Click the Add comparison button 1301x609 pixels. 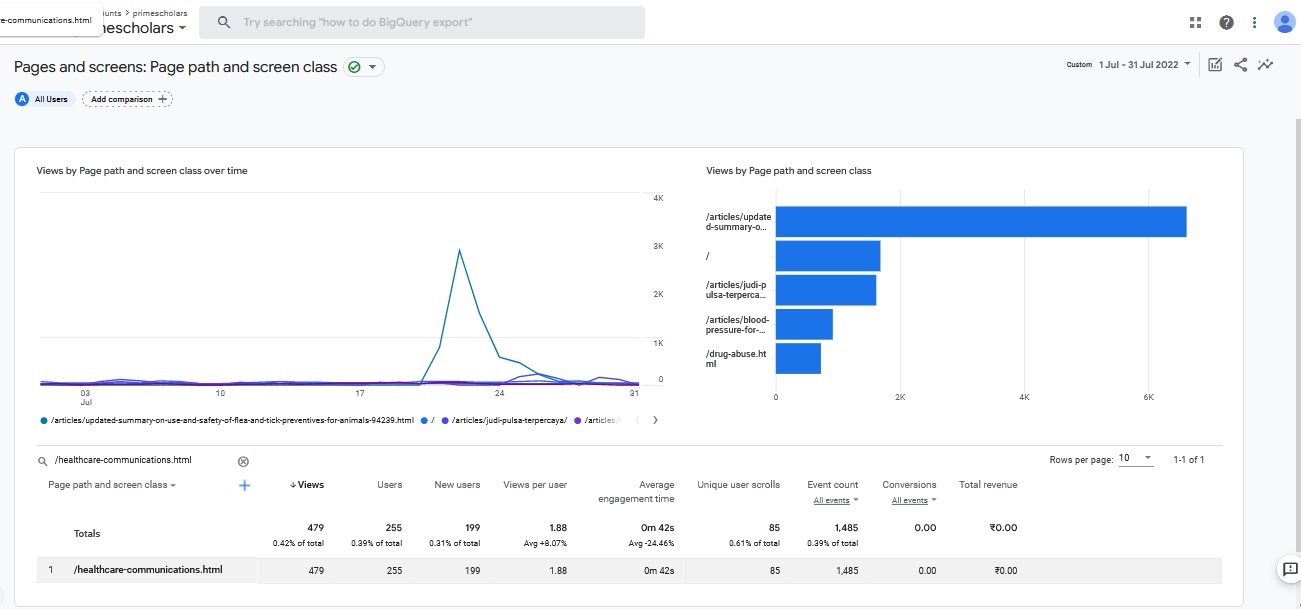tap(127, 99)
